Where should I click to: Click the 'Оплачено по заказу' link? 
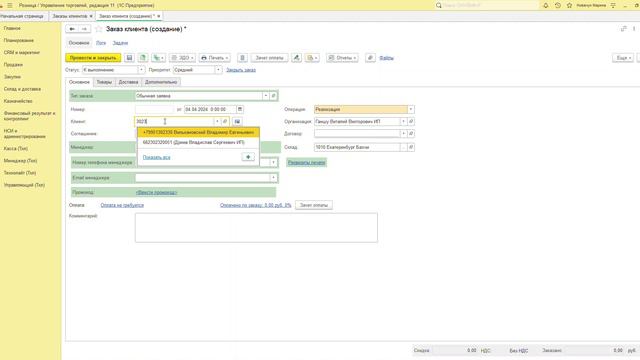click(x=256, y=205)
